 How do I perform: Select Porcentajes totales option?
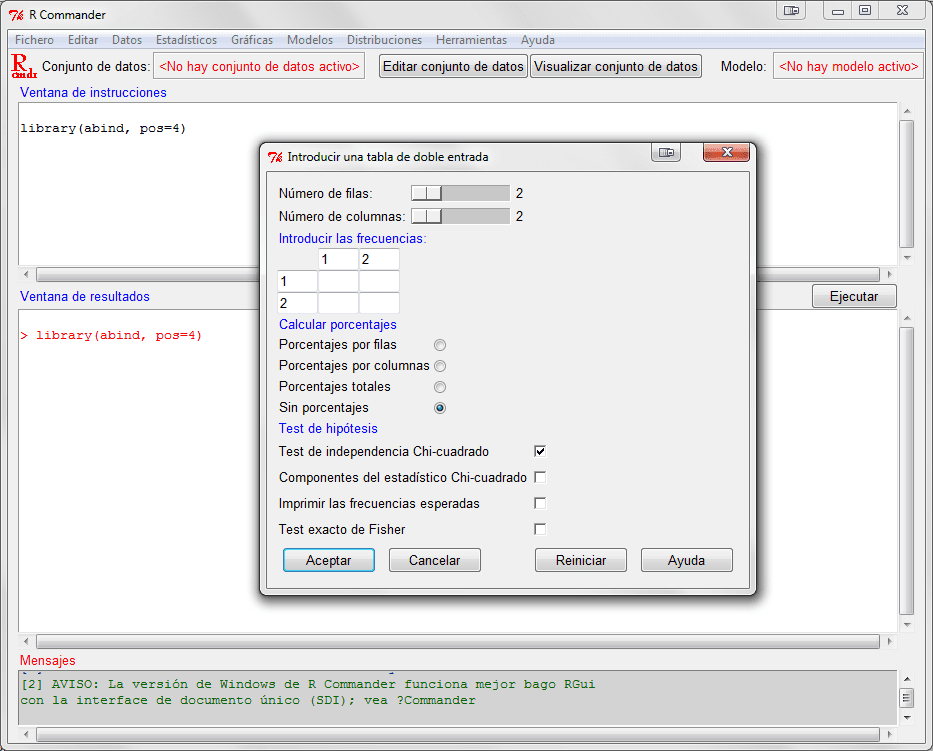440,387
